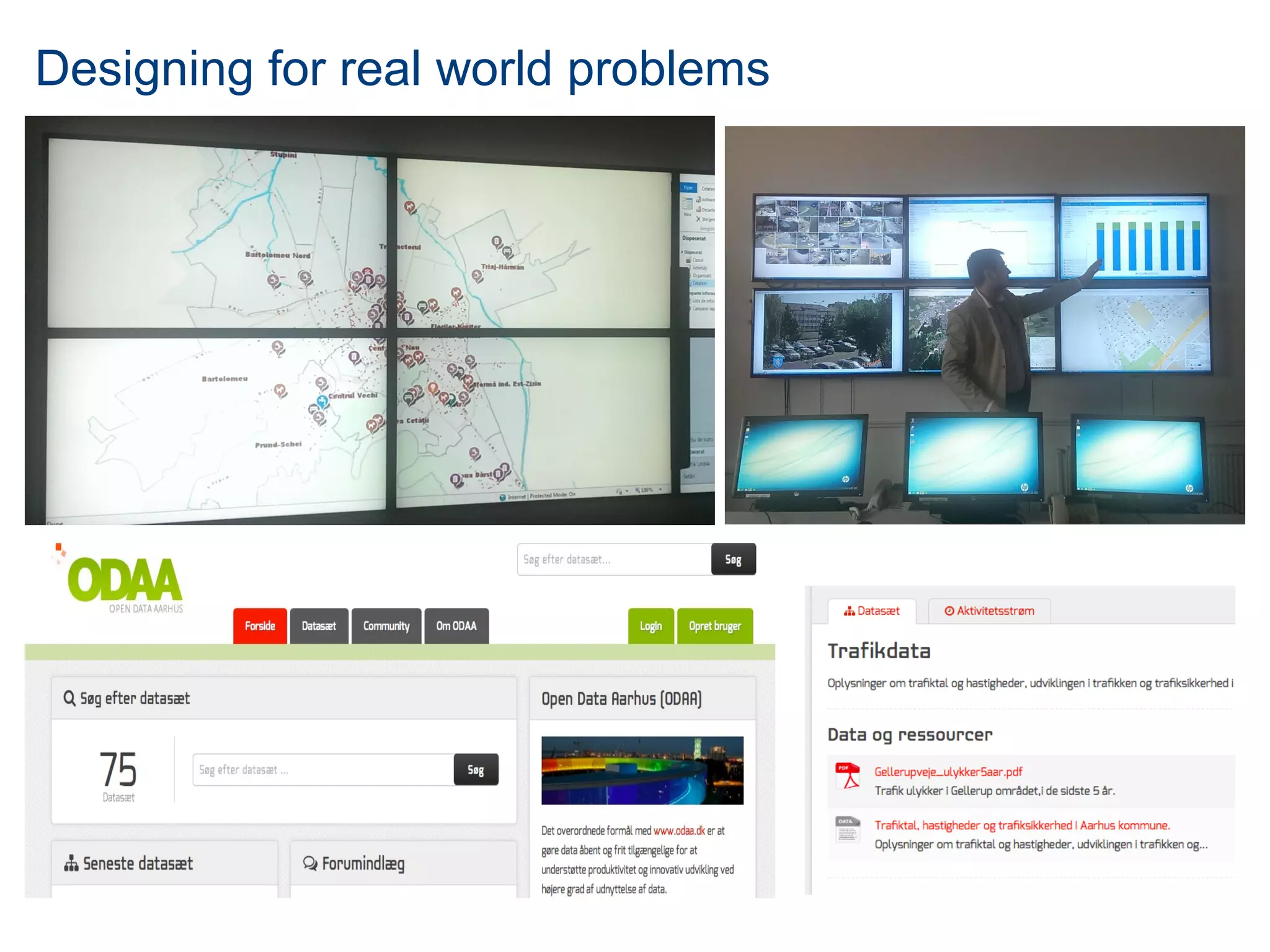Screen dimensions: 1270x952
Task: Click the top 'Søg efter datasæt...' search field
Action: tap(614, 560)
